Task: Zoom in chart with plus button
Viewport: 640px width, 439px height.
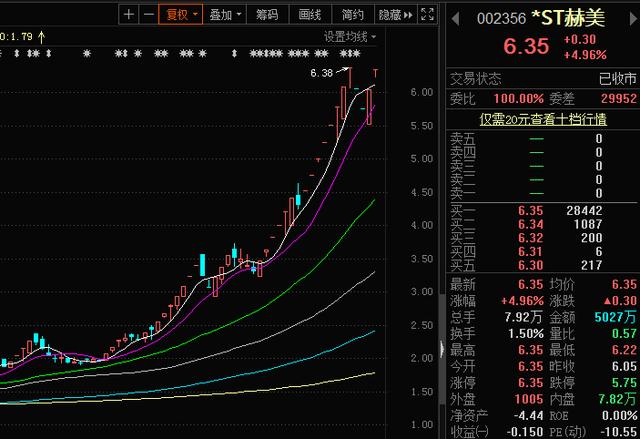Action: [x=129, y=15]
